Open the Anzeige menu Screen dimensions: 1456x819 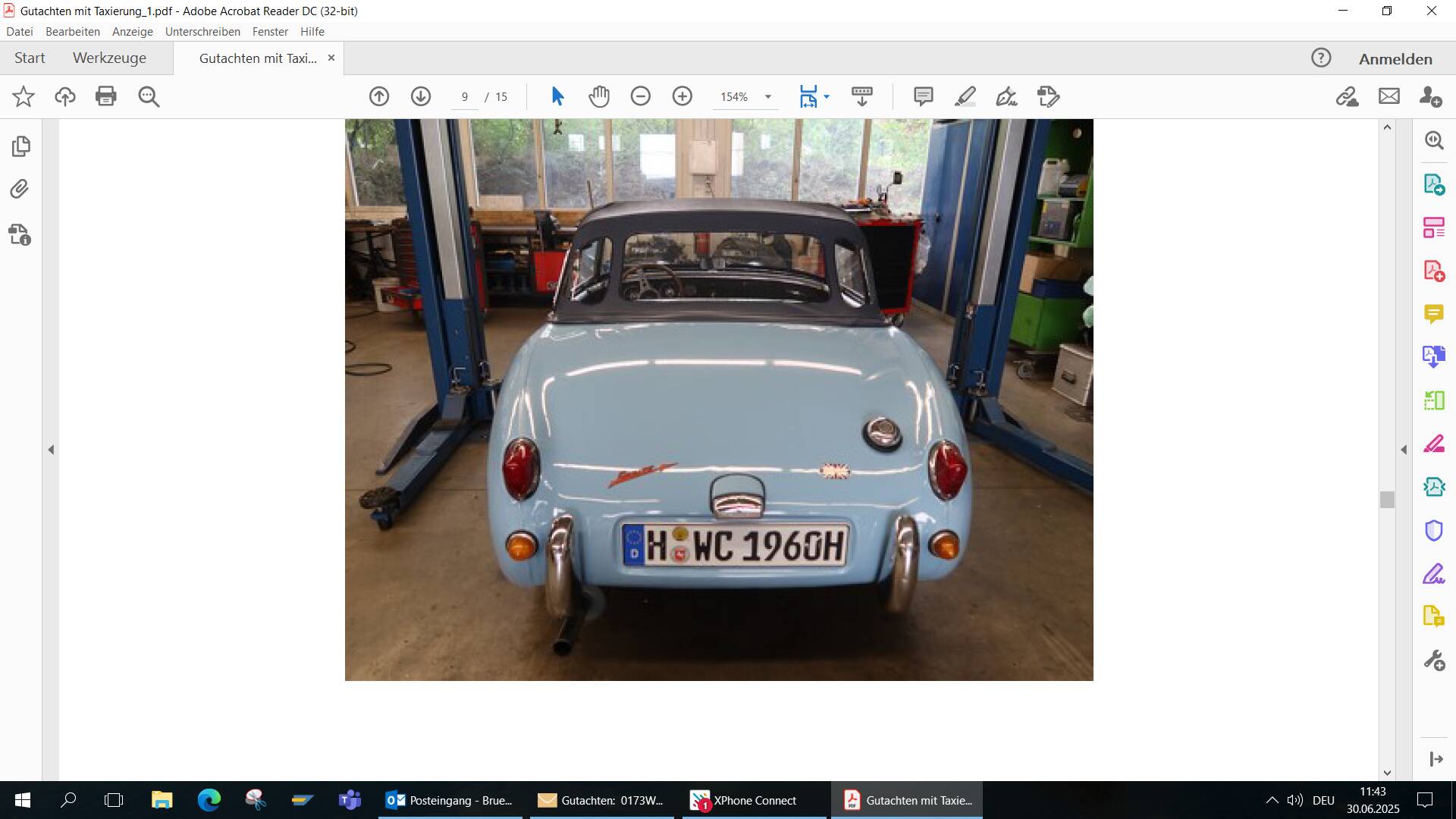tap(132, 32)
